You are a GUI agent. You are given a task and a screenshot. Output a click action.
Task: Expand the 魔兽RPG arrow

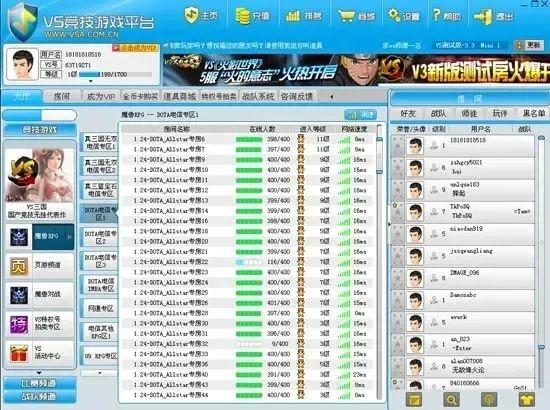pyautogui.click(x=70, y=237)
